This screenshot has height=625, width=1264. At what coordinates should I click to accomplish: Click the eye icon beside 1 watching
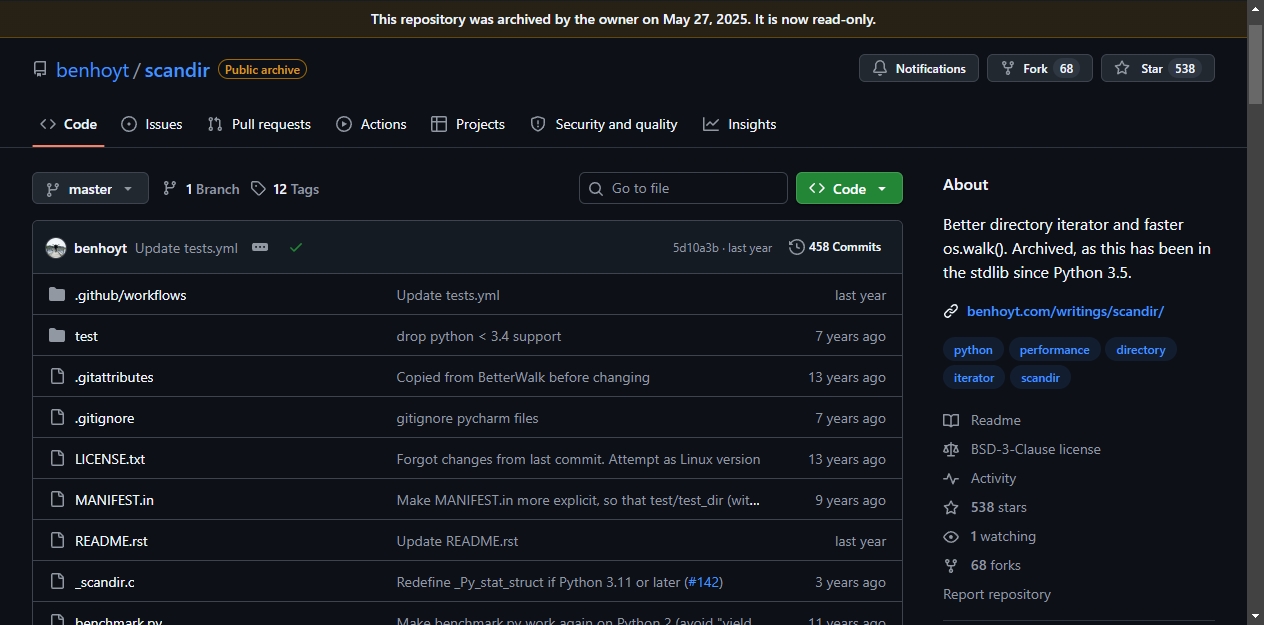click(x=951, y=536)
